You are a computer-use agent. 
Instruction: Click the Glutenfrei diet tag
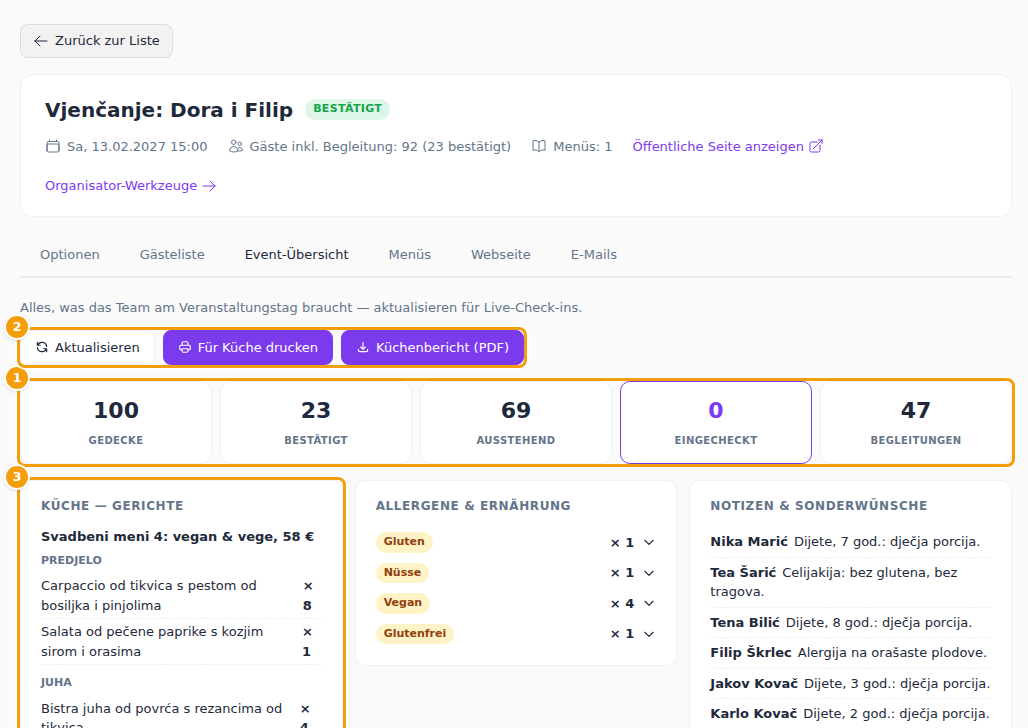pos(415,634)
